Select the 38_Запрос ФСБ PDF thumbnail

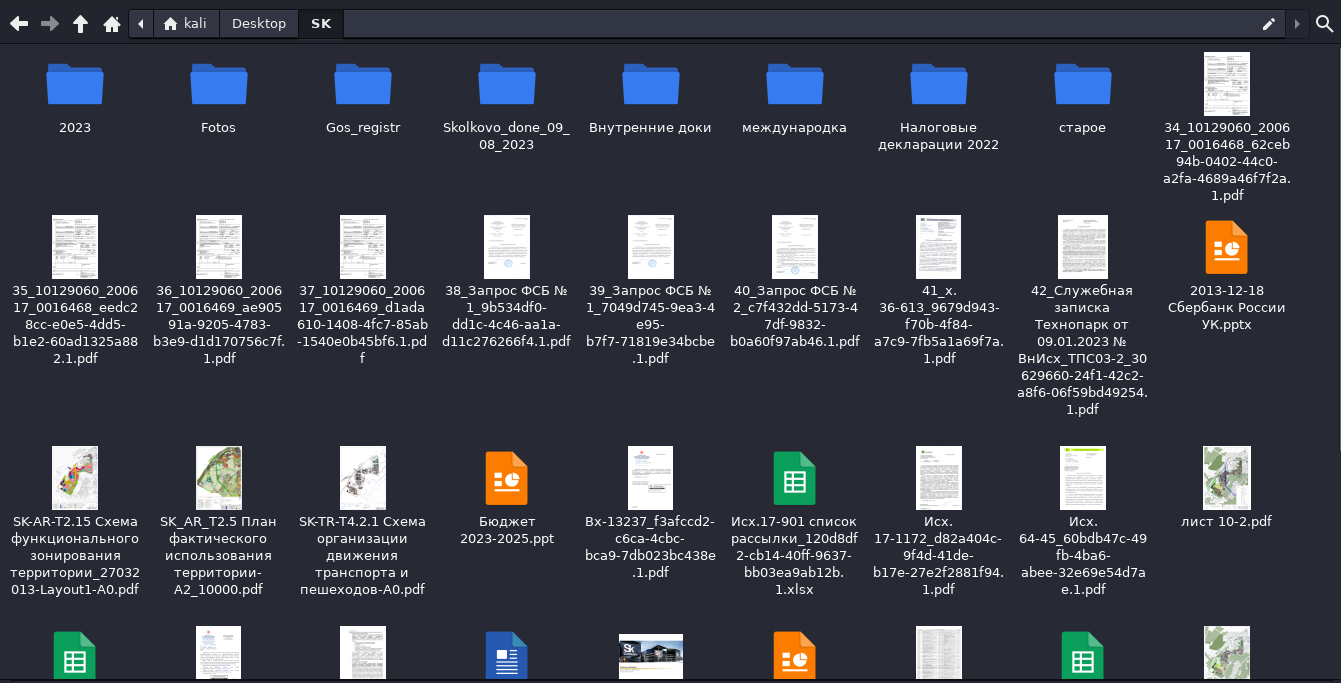tap(507, 247)
